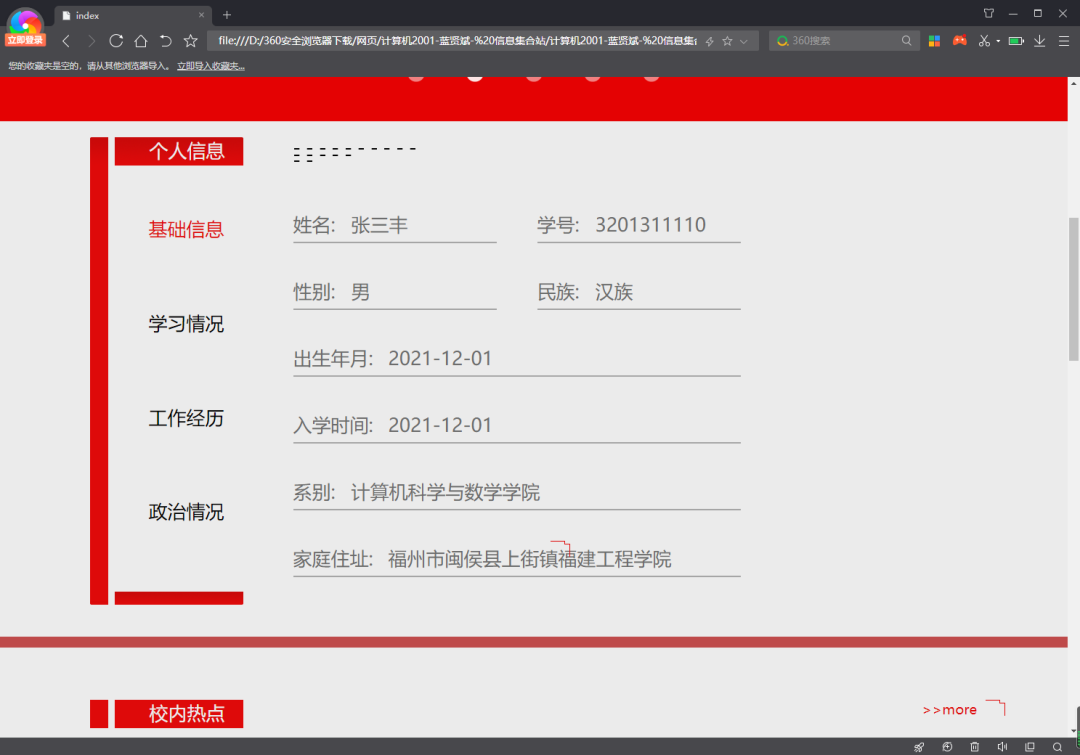Select the index tab
1080x755 pixels.
coord(132,15)
